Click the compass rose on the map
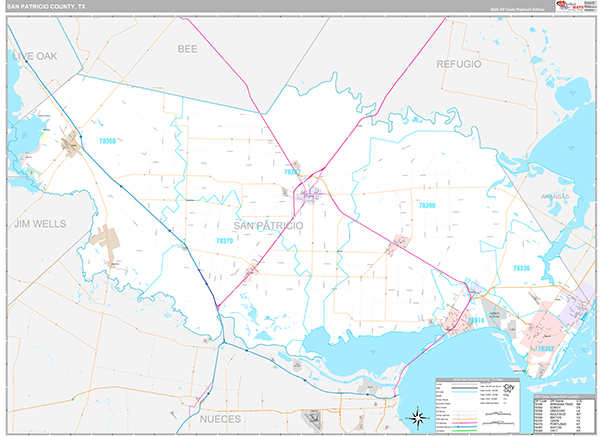The width and height of the screenshot is (600, 436). [x=417, y=417]
